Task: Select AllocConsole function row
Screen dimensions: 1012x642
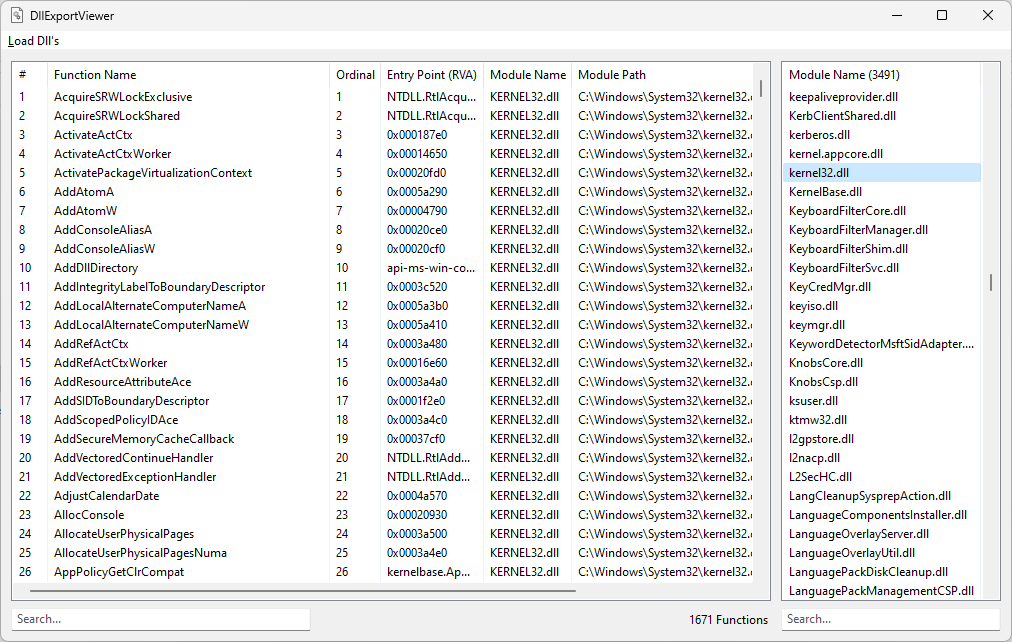Action: click(383, 515)
